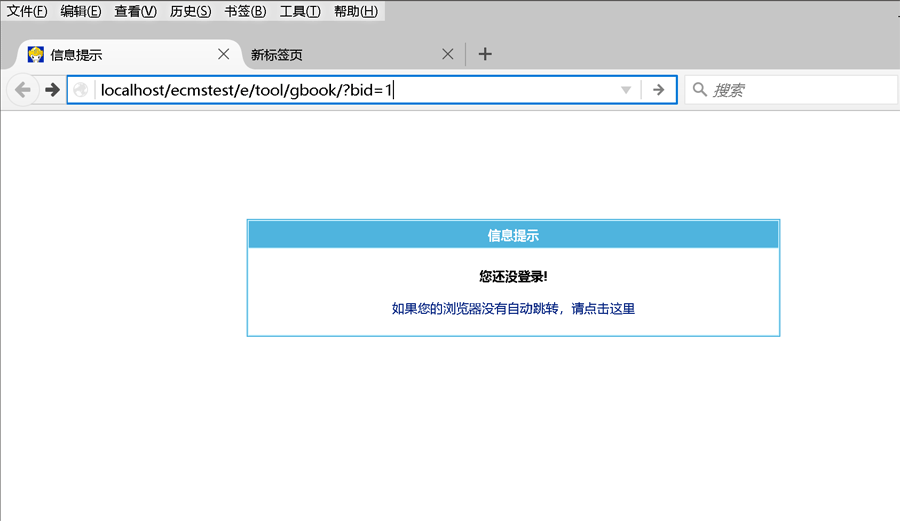Expand the address bar history dropdown
The image size is (900, 521).
point(626,90)
